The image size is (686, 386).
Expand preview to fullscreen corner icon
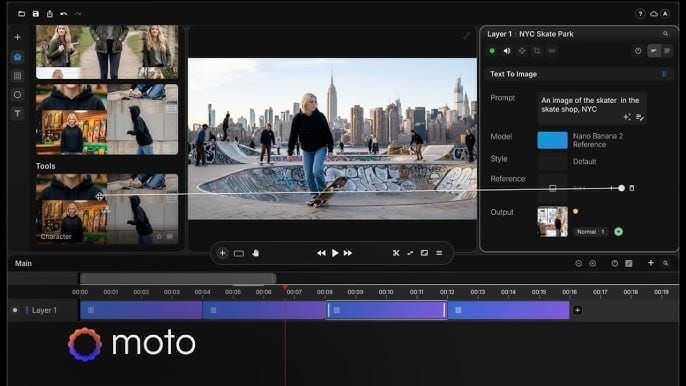pos(466,36)
